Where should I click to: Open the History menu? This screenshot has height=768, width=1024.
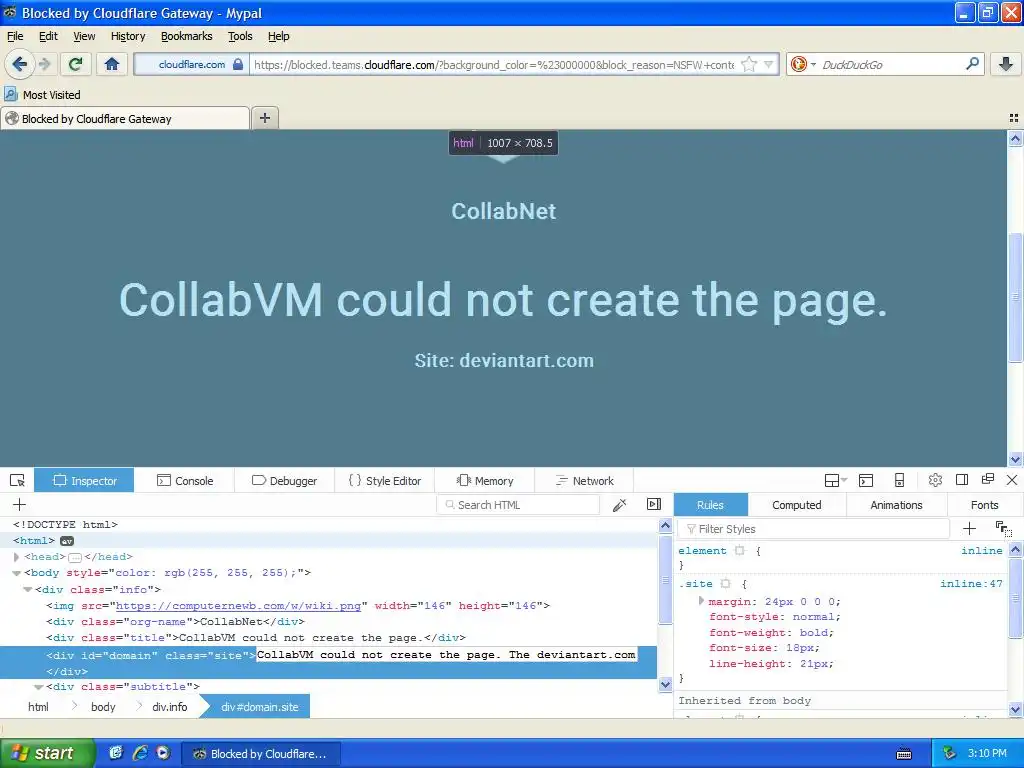[x=128, y=36]
